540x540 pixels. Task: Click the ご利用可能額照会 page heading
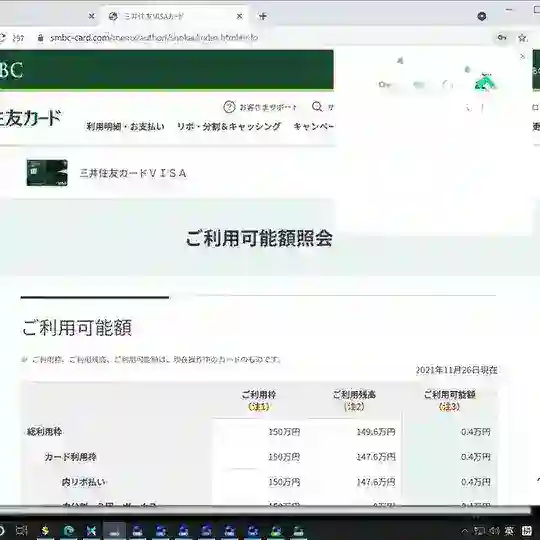click(259, 238)
